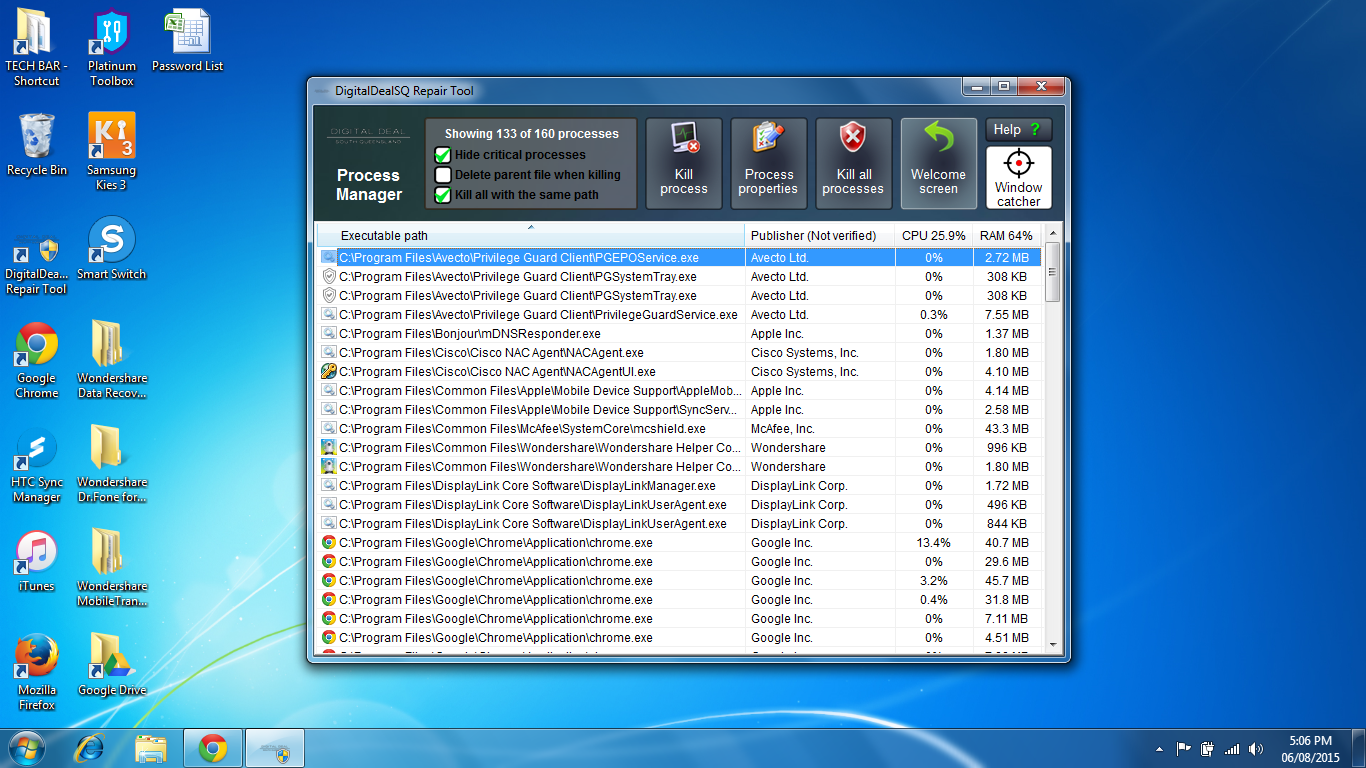The width and height of the screenshot is (1366, 768).
Task: Launch Internet Explorer from taskbar
Action: pos(91,748)
